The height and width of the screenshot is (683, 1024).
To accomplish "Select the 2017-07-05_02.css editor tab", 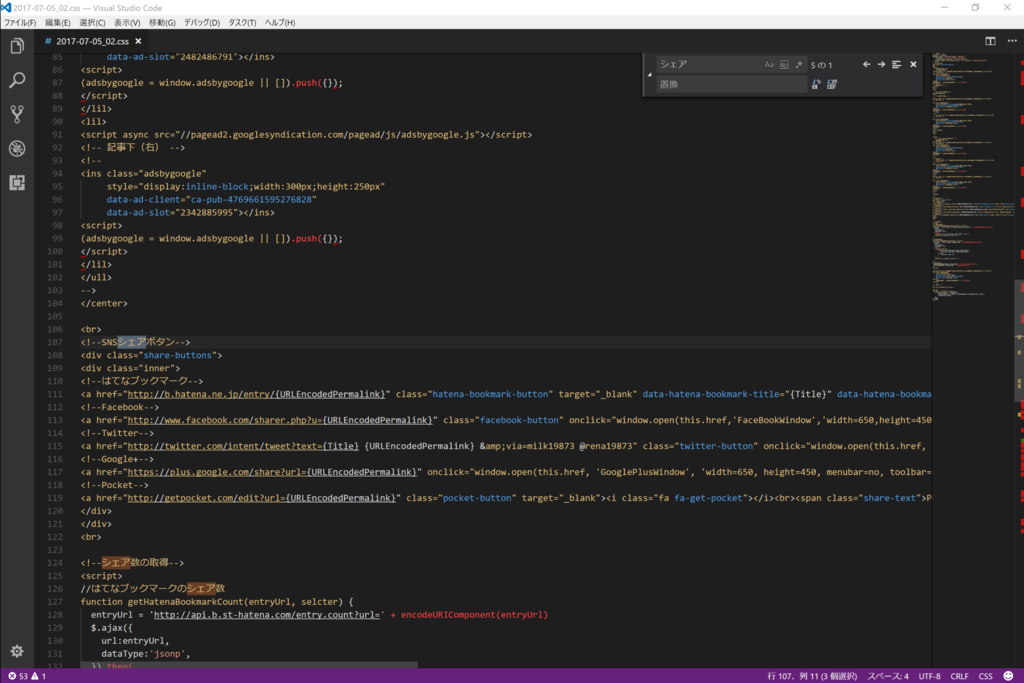I will (x=92, y=41).
